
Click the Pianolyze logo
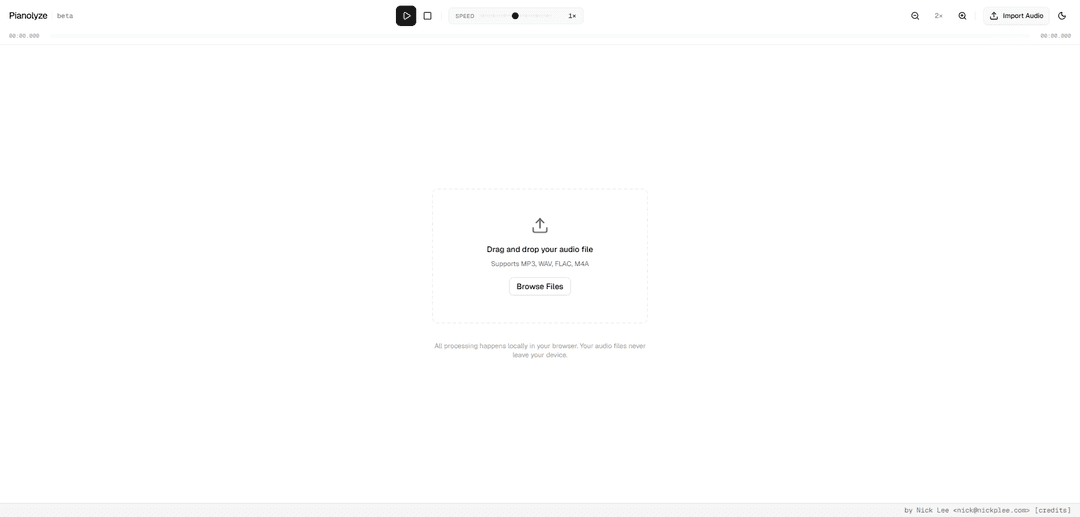[x=28, y=16]
